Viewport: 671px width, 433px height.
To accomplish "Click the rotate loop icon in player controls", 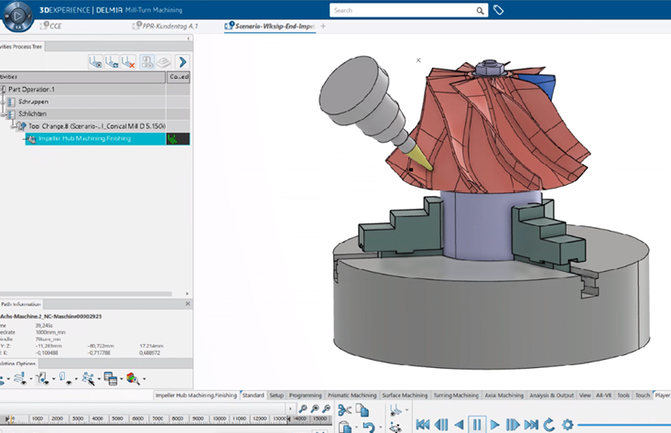I will [549, 425].
